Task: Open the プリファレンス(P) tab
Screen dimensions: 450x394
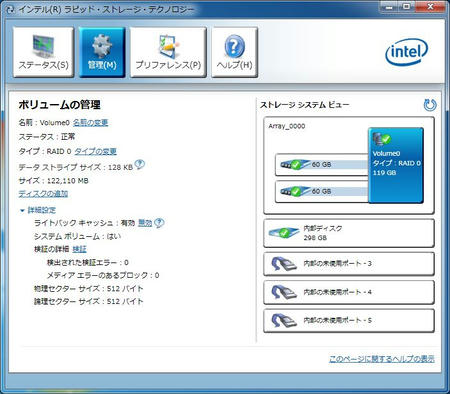Action: tap(168, 52)
